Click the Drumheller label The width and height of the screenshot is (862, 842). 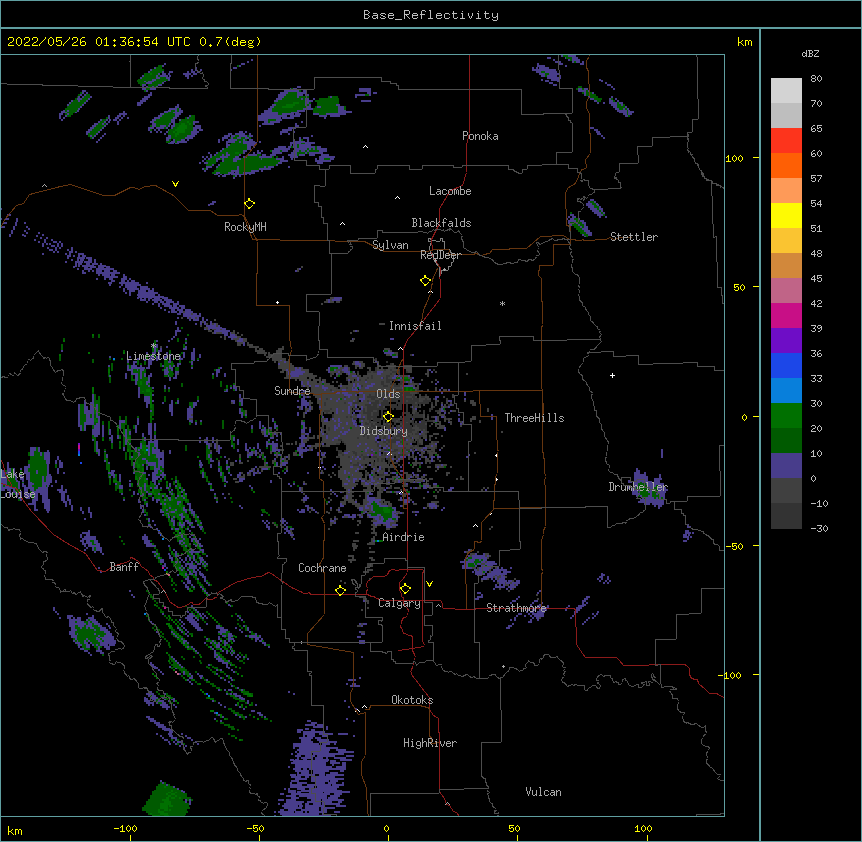(638, 487)
